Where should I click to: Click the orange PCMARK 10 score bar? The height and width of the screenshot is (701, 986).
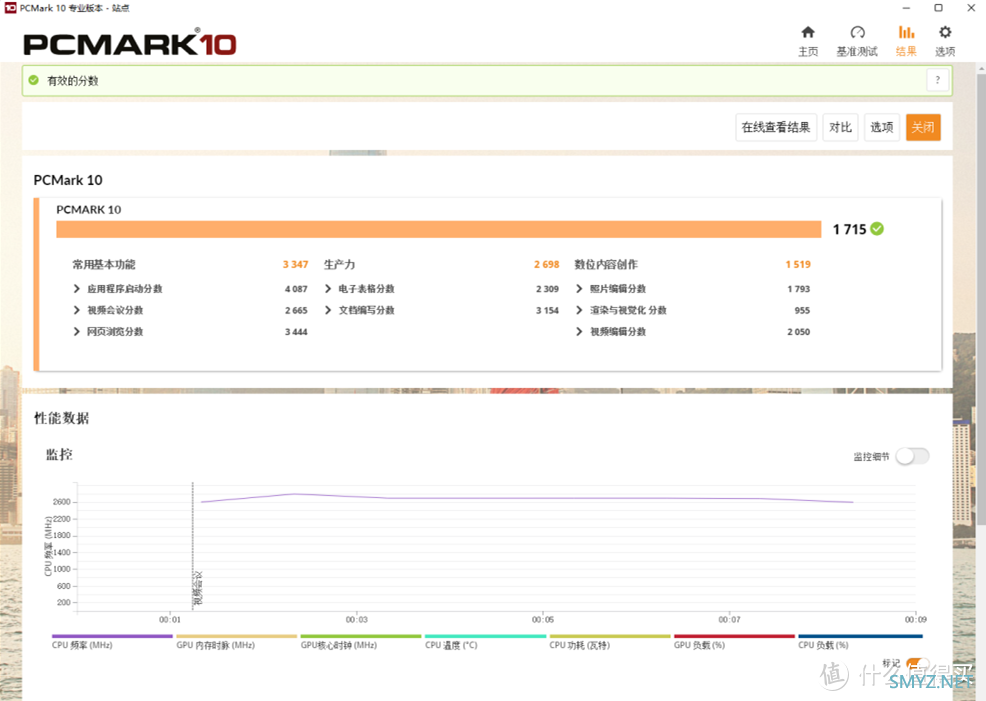point(439,229)
